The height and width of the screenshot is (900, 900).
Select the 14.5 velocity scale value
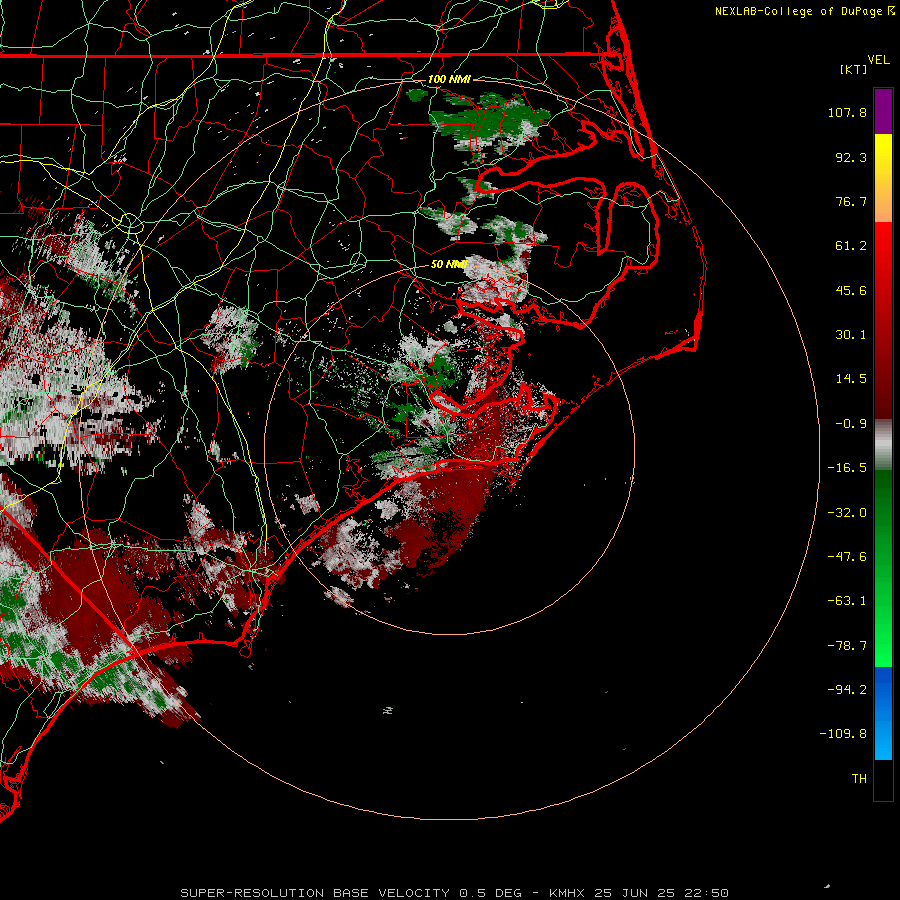point(851,379)
